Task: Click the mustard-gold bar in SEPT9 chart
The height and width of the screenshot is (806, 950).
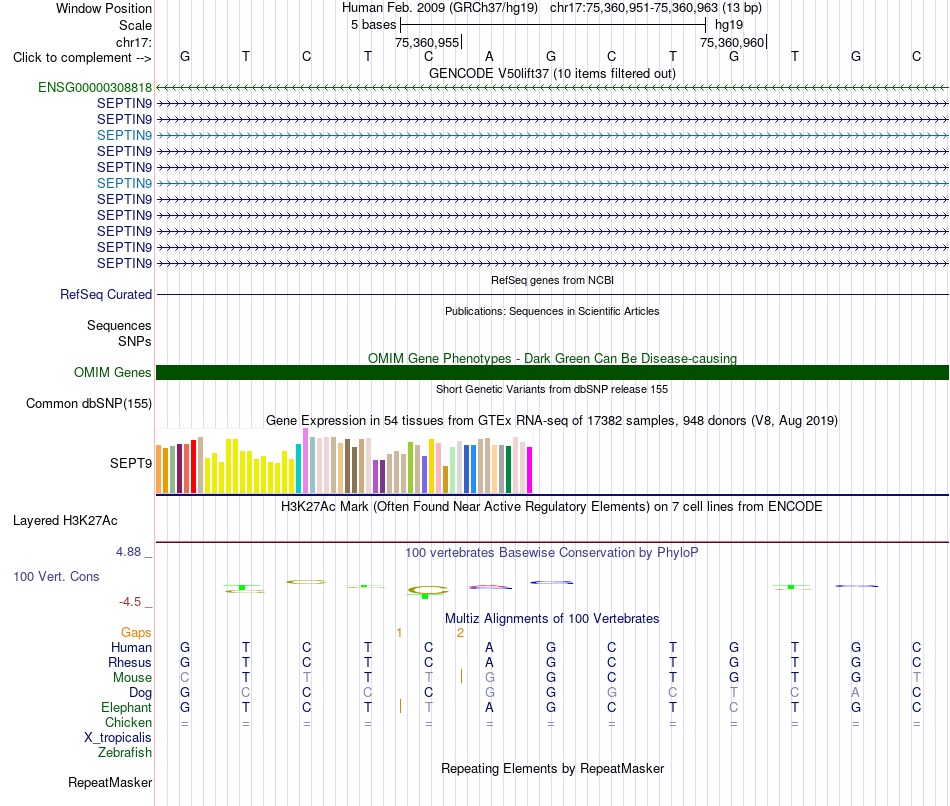Action: 445,479
